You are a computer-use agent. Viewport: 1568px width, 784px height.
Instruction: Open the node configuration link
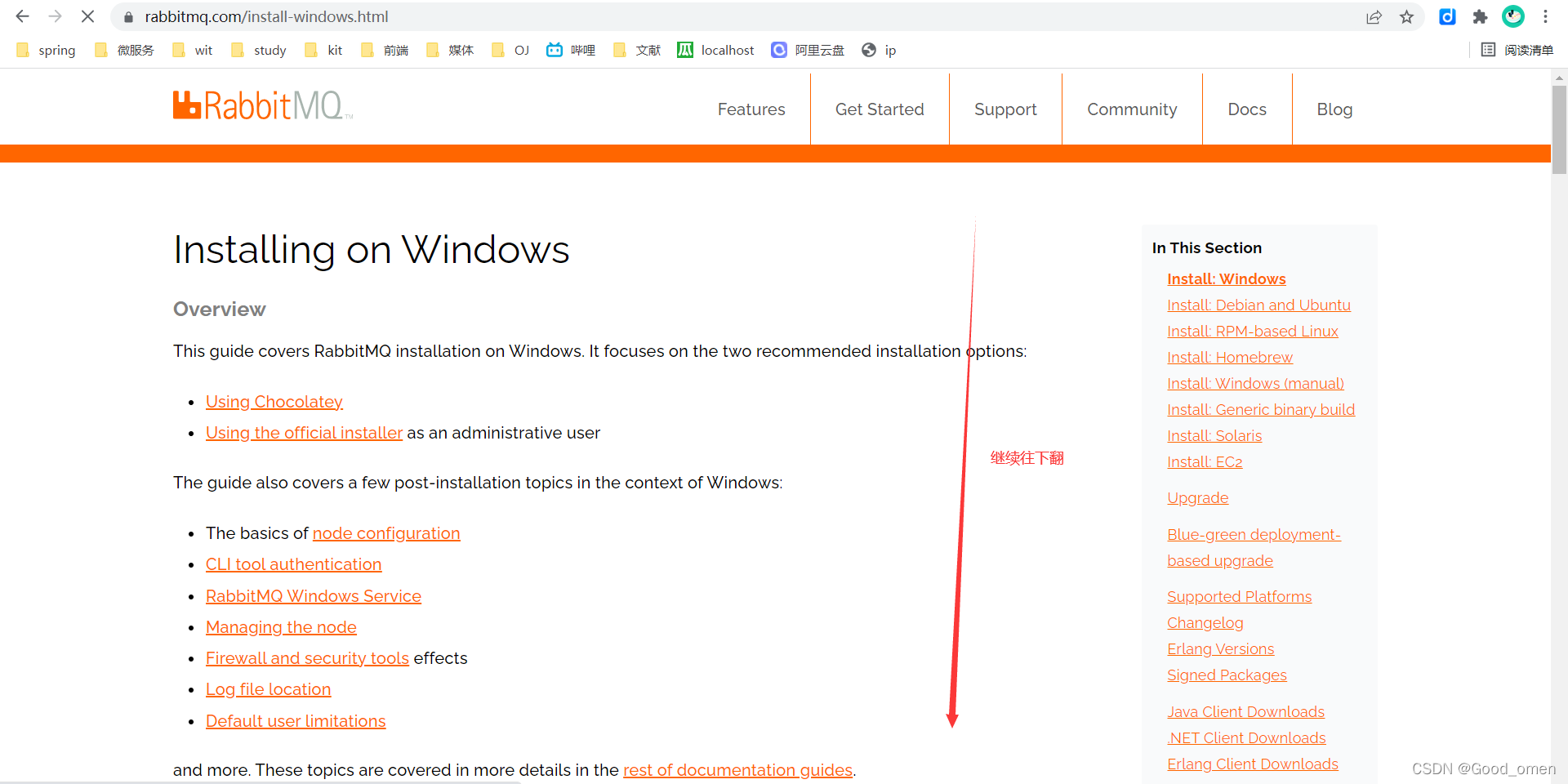[x=386, y=533]
